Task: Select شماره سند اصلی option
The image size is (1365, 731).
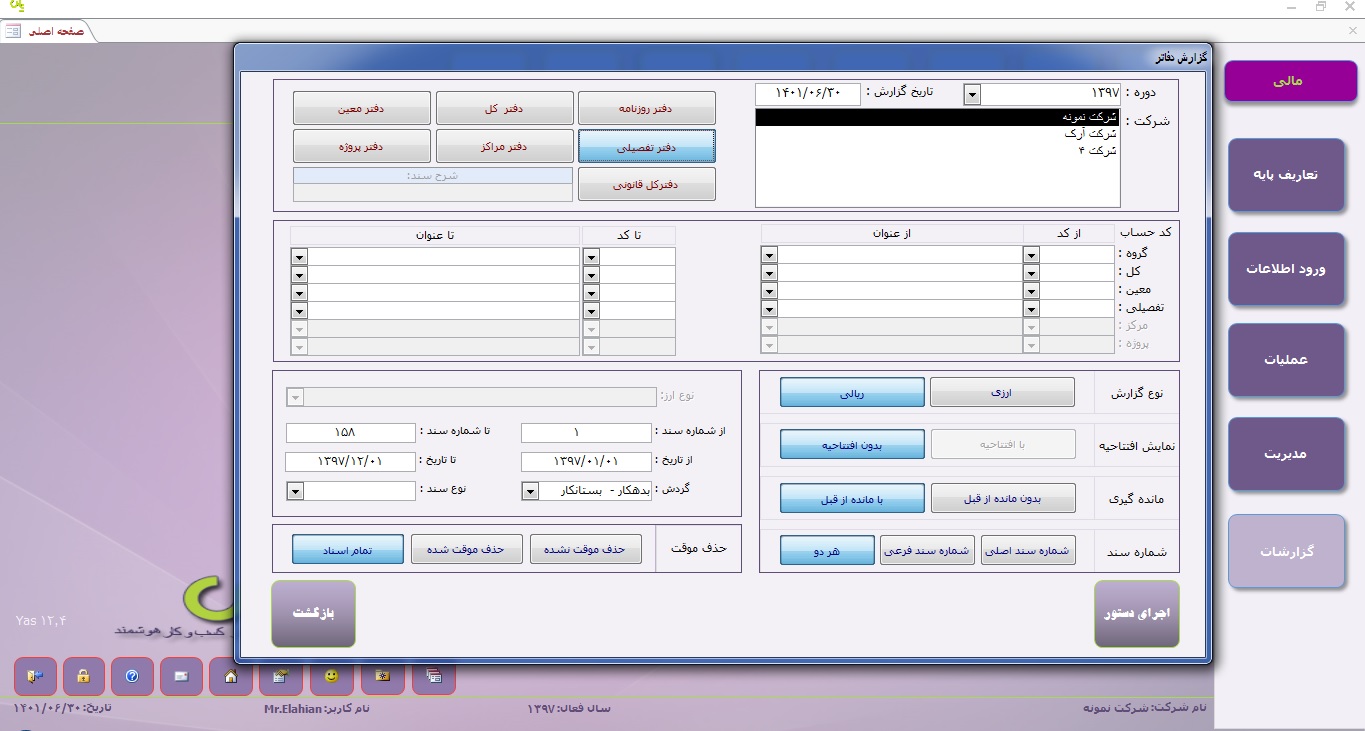Action: pos(1029,551)
